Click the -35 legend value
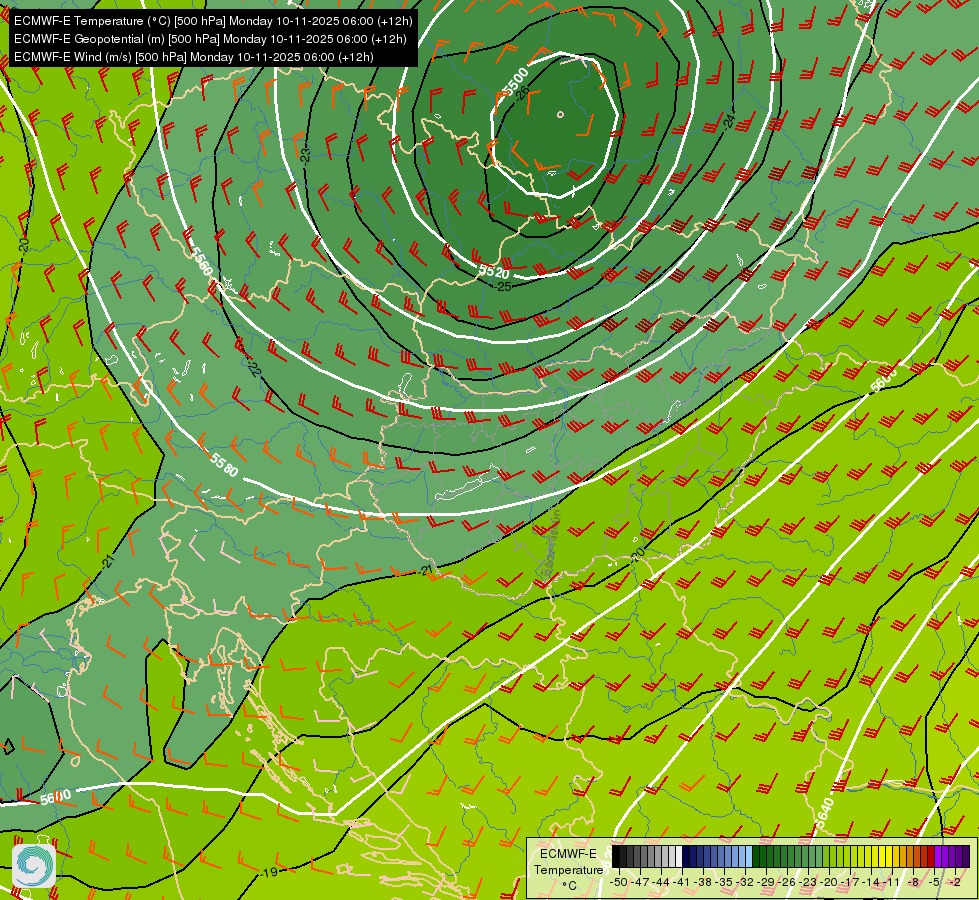 pos(724,882)
